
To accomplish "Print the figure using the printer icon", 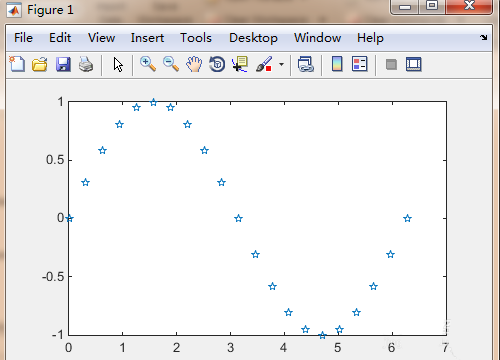I will 86,64.
